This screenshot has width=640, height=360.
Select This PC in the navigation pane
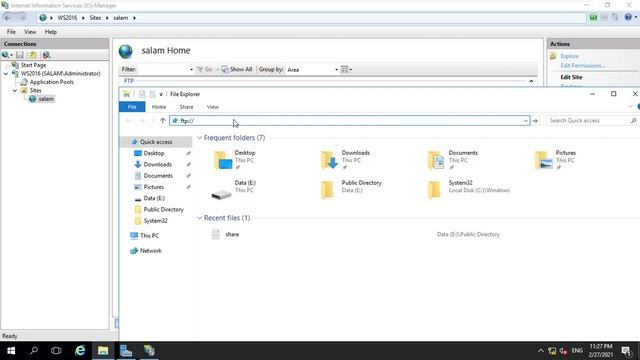[x=149, y=236]
